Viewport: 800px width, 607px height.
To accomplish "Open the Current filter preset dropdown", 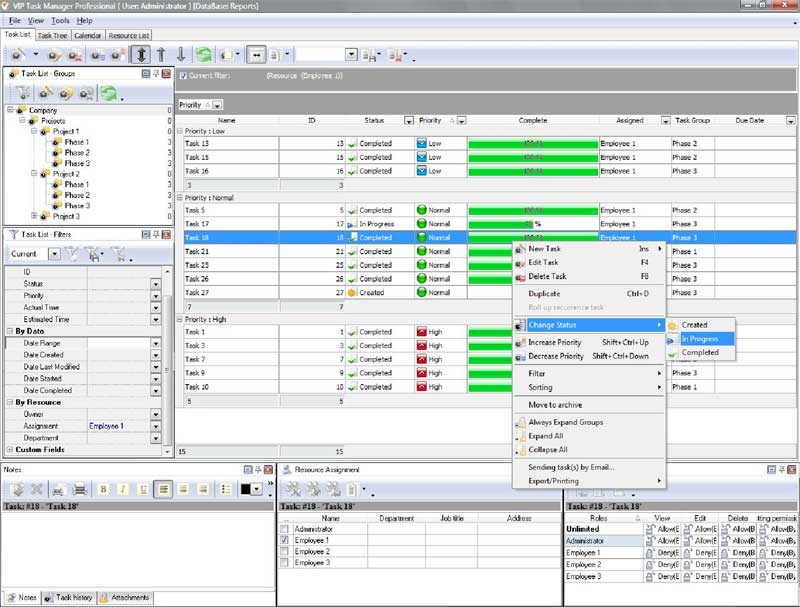I will (x=55, y=254).
